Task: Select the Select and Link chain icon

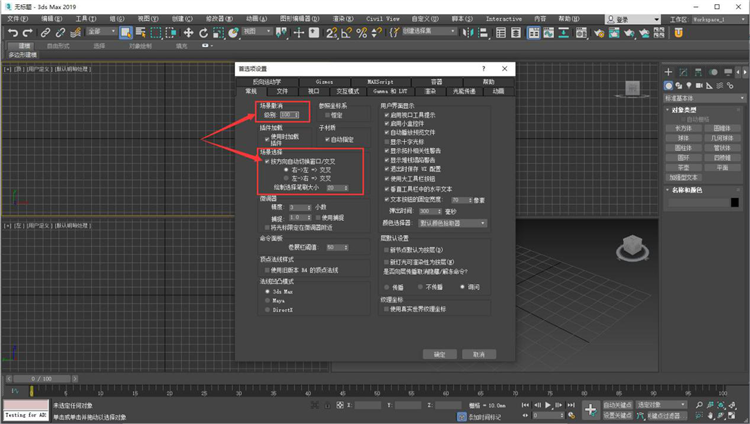Action: [x=45, y=33]
